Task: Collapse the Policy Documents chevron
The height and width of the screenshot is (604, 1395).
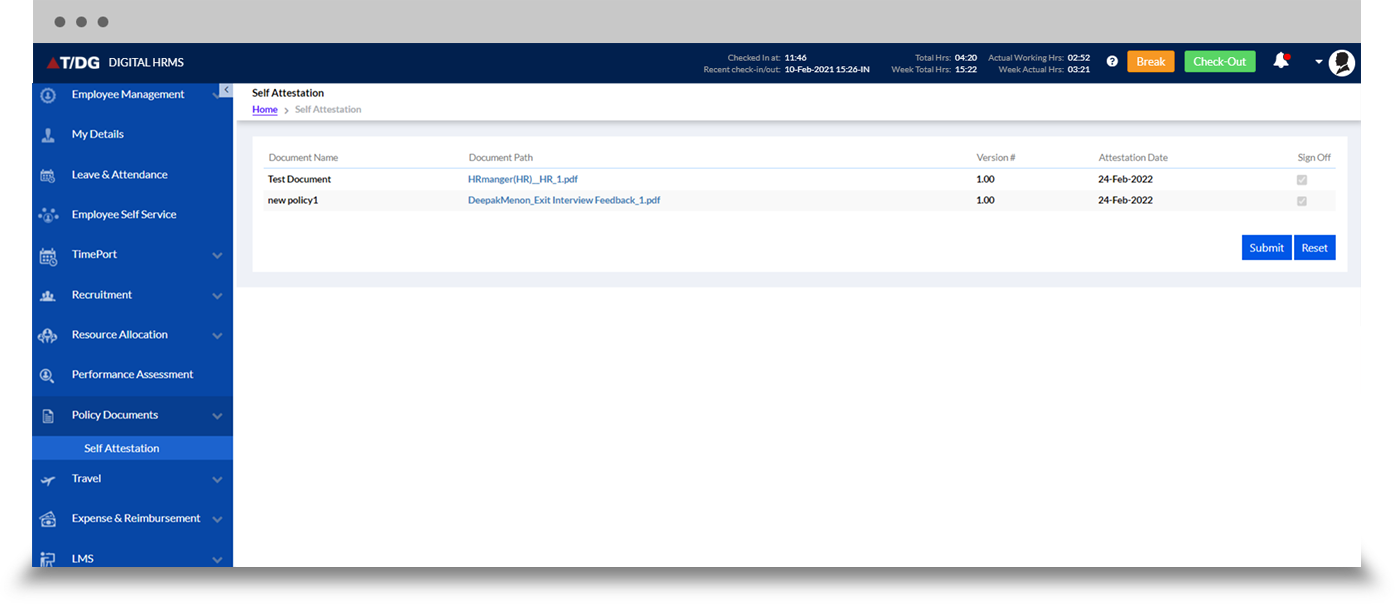Action: click(217, 416)
